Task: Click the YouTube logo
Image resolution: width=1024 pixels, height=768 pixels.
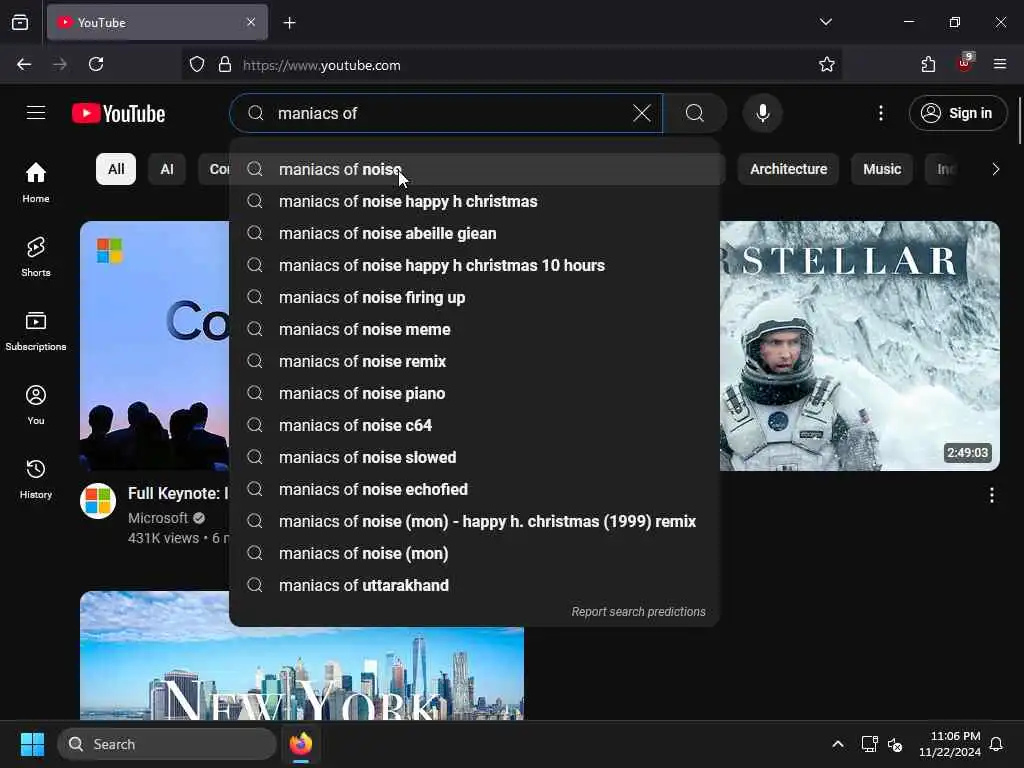Action: pos(118,114)
